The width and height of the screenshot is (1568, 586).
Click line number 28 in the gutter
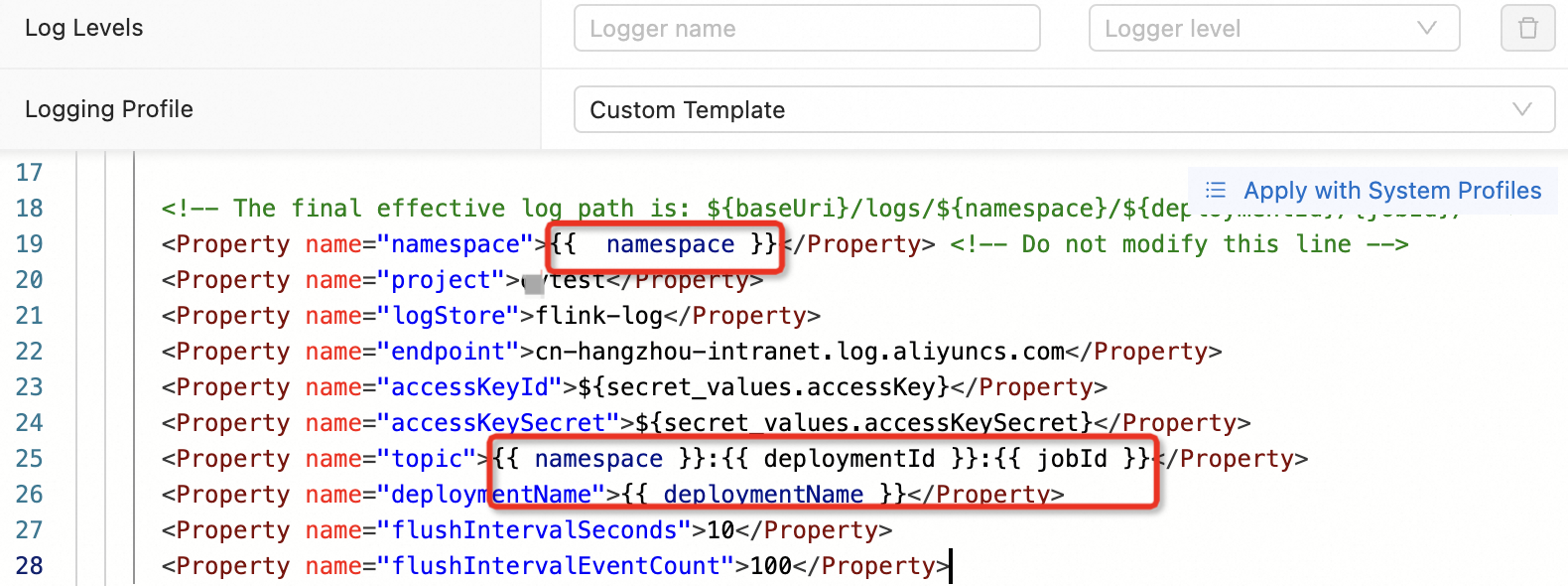30,566
